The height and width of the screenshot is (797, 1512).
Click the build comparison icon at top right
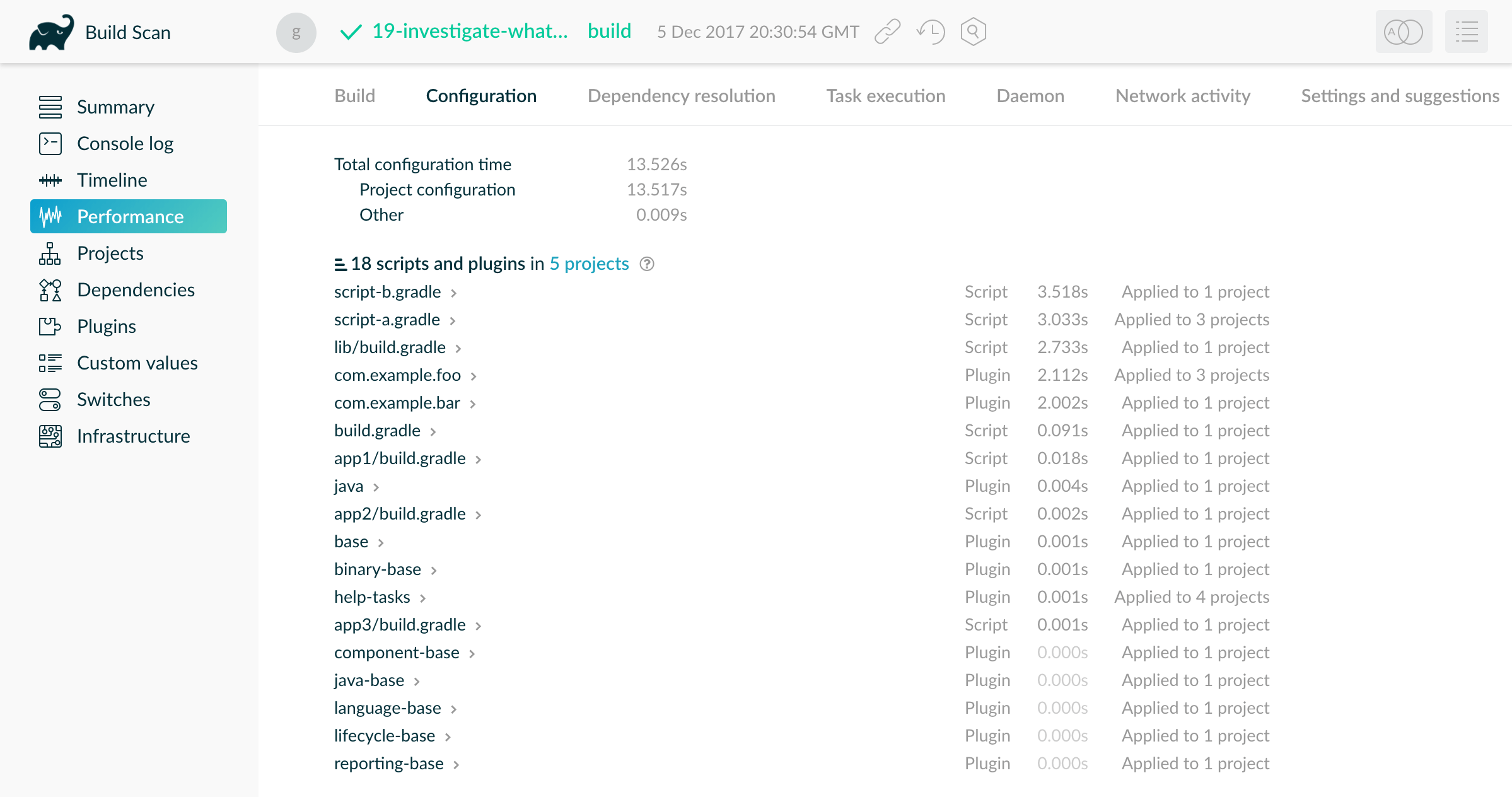click(x=1403, y=31)
